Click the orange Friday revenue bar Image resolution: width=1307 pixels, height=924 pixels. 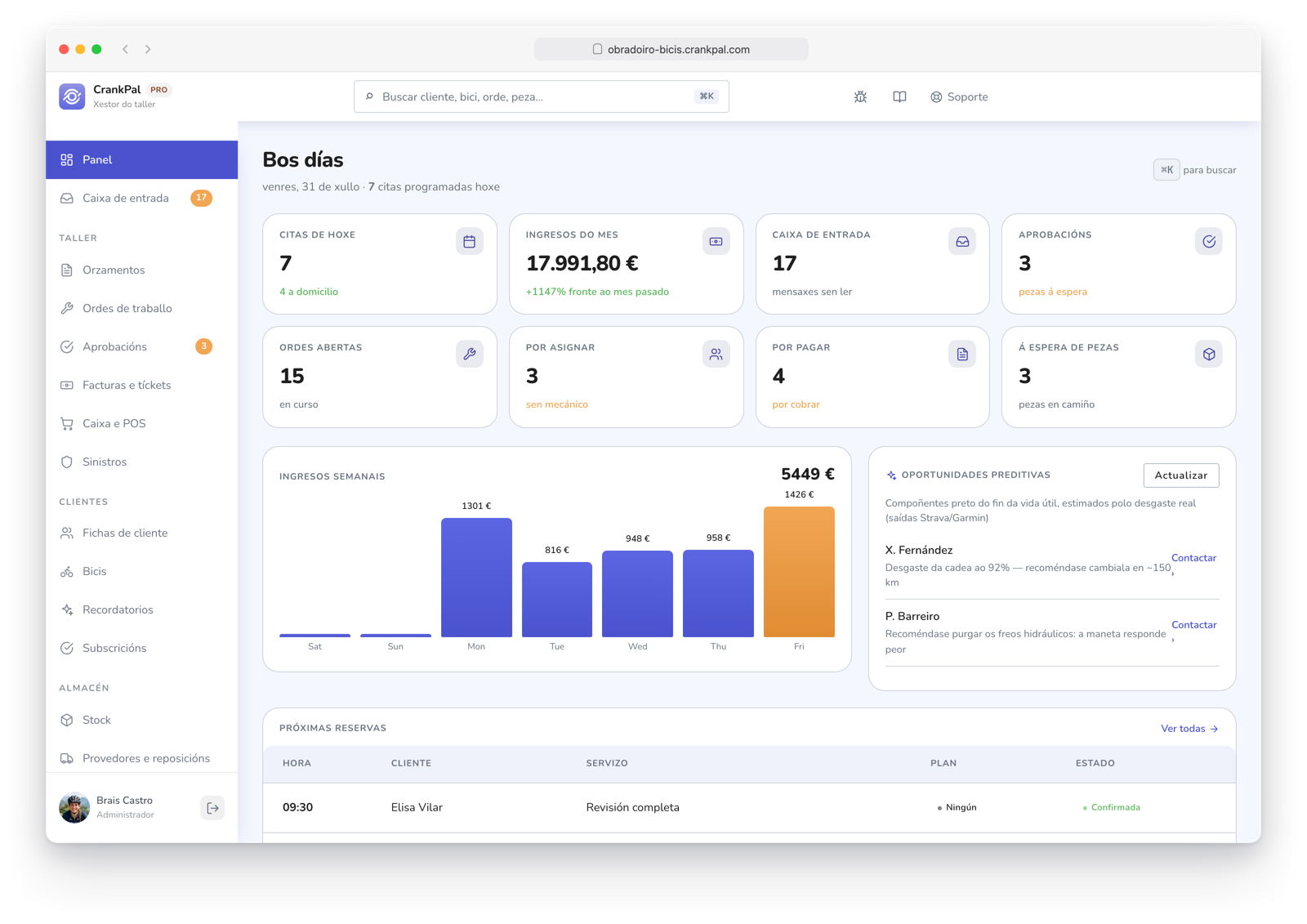point(799,572)
